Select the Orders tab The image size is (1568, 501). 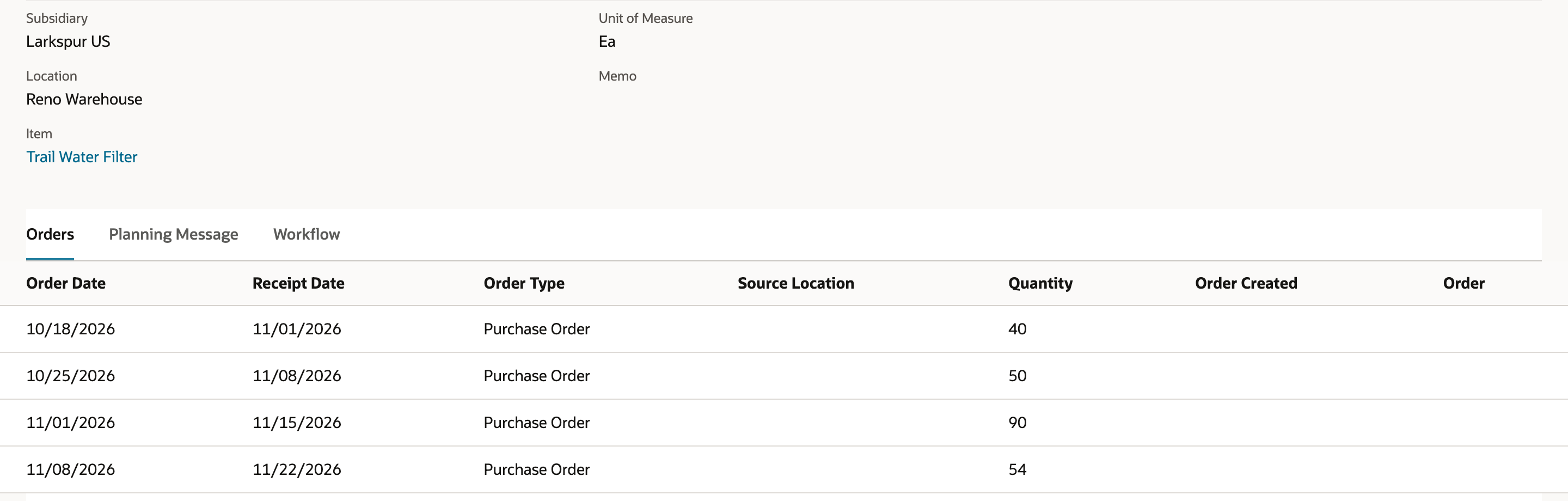(50, 234)
